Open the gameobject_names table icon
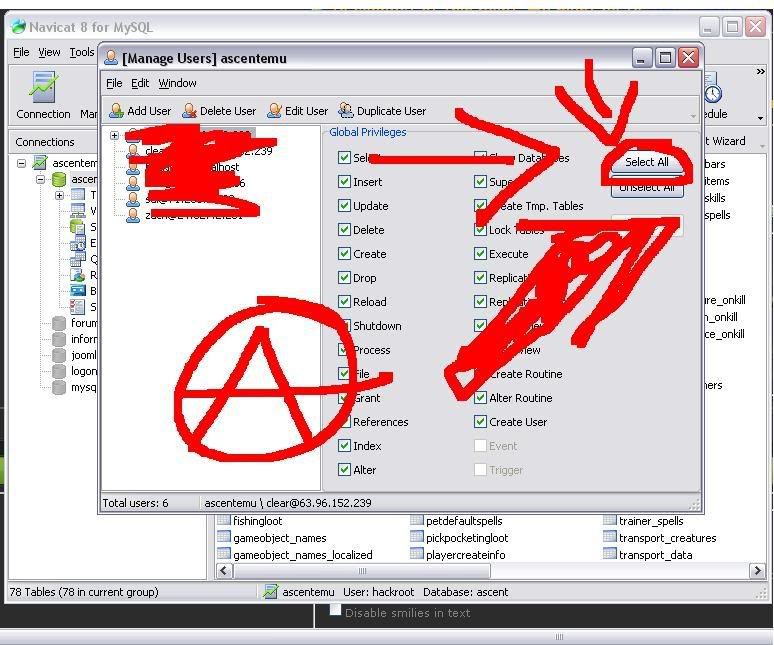Image resolution: width=774 pixels, height=645 pixels. [x=224, y=537]
